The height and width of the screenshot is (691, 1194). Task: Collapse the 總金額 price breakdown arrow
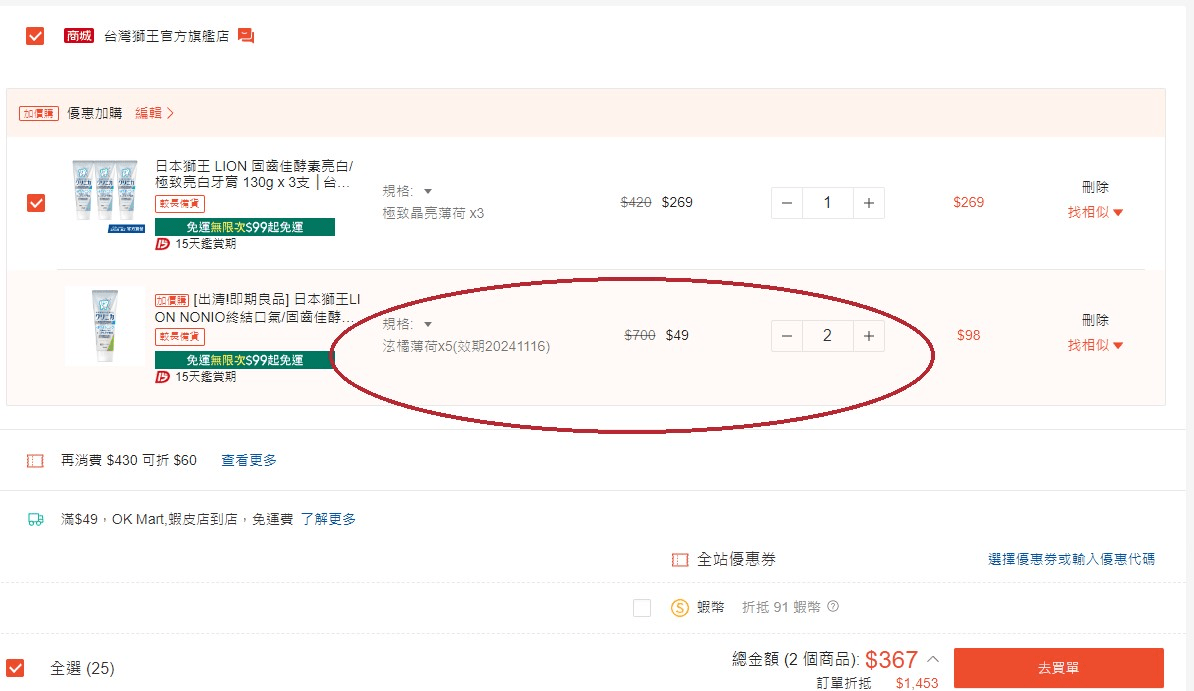click(934, 660)
